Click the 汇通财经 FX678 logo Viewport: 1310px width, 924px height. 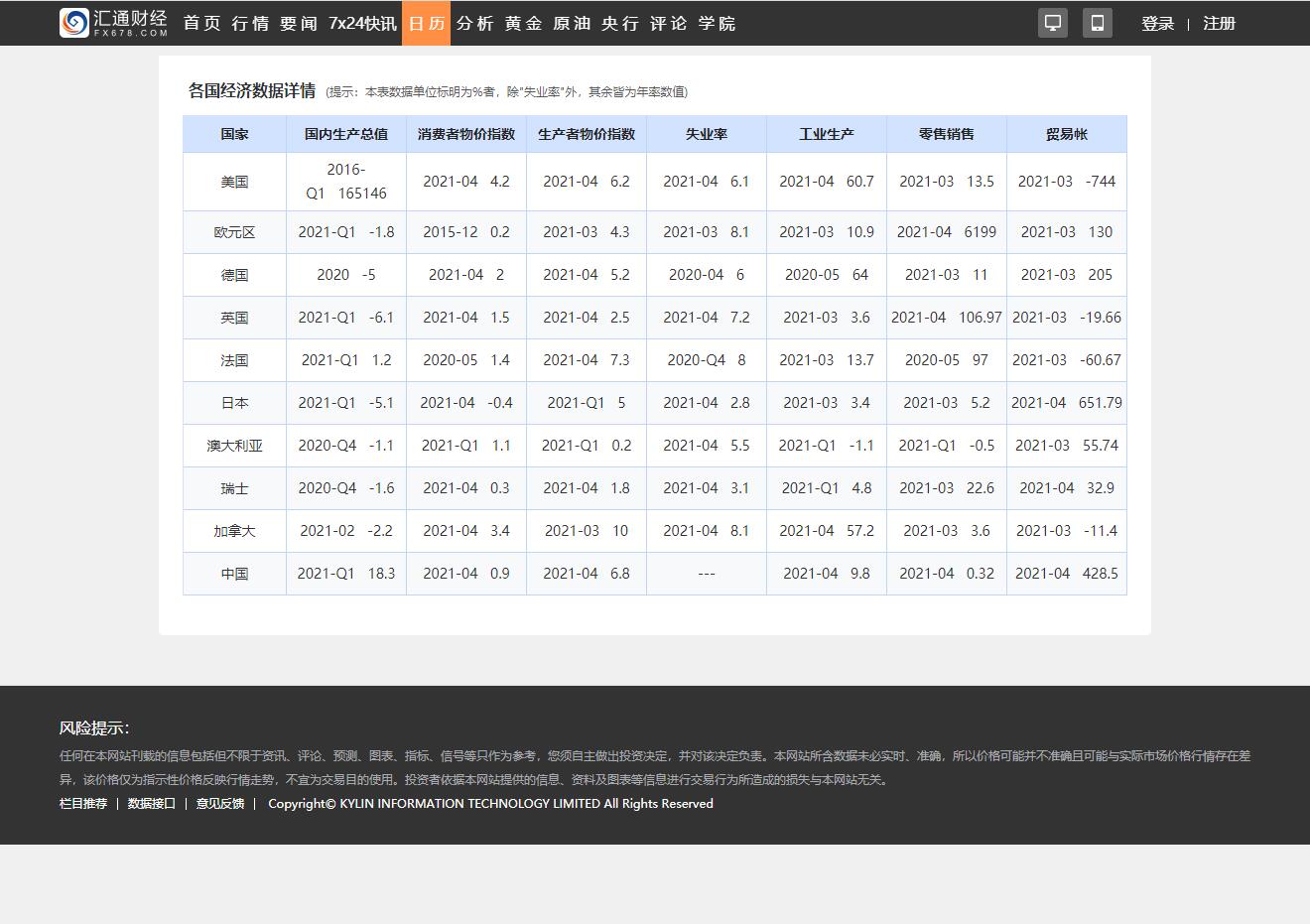[x=114, y=23]
